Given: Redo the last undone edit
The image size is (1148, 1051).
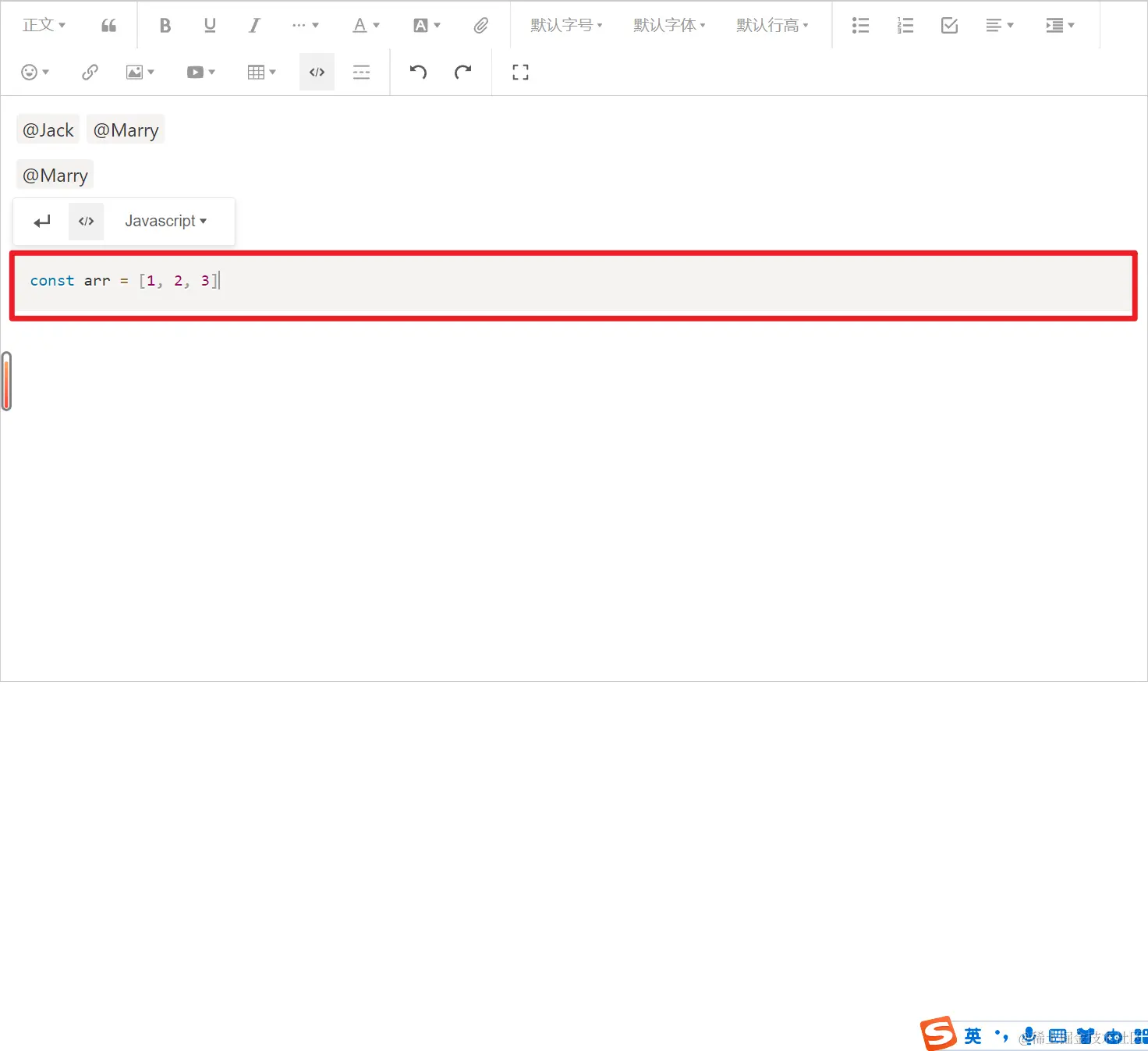Looking at the screenshot, I should (462, 72).
